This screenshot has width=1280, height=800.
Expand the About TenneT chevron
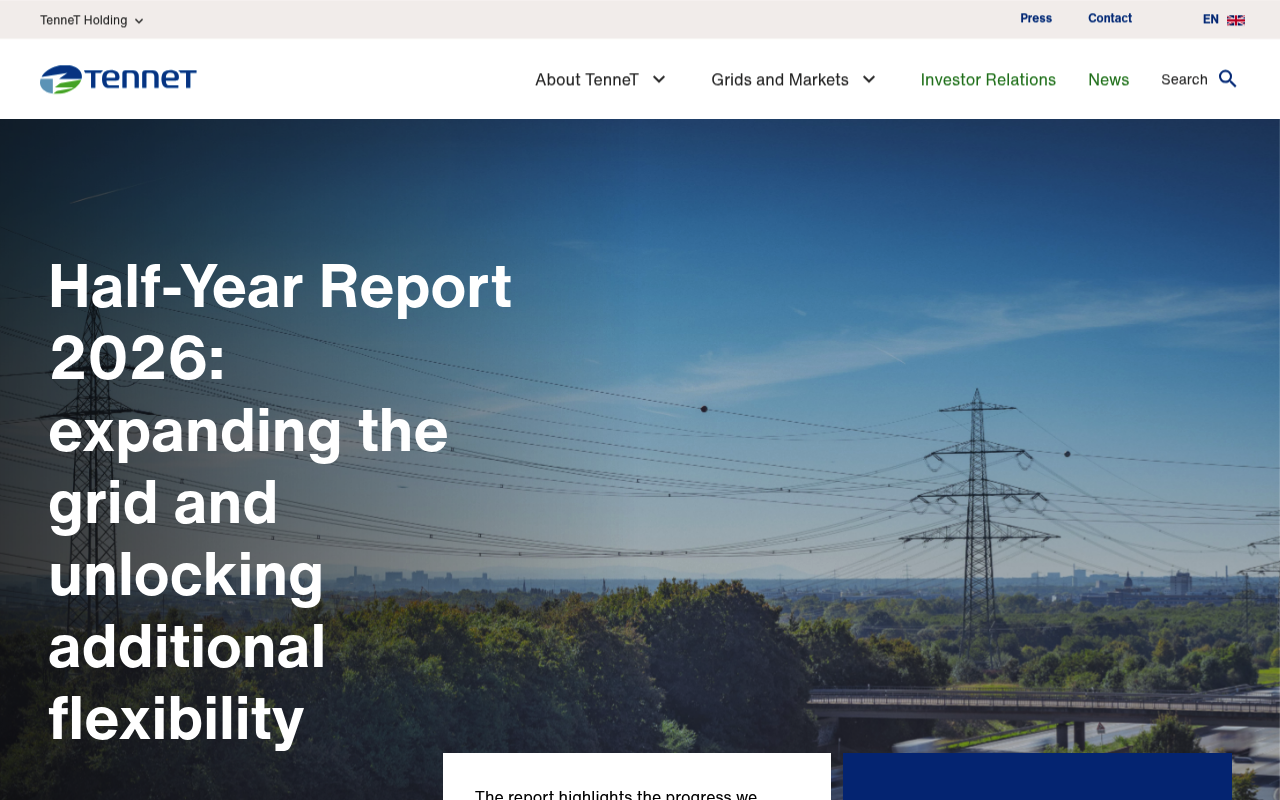(x=659, y=79)
